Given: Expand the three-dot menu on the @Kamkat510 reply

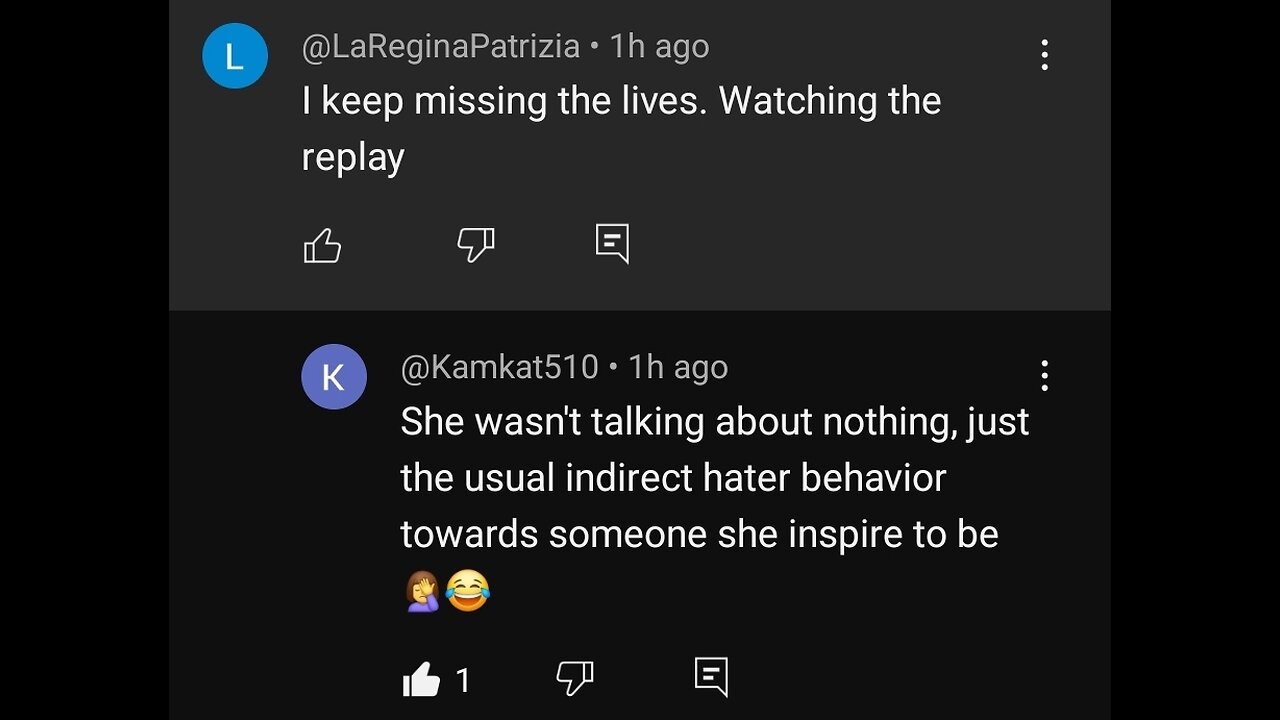Looking at the screenshot, I should [1044, 376].
